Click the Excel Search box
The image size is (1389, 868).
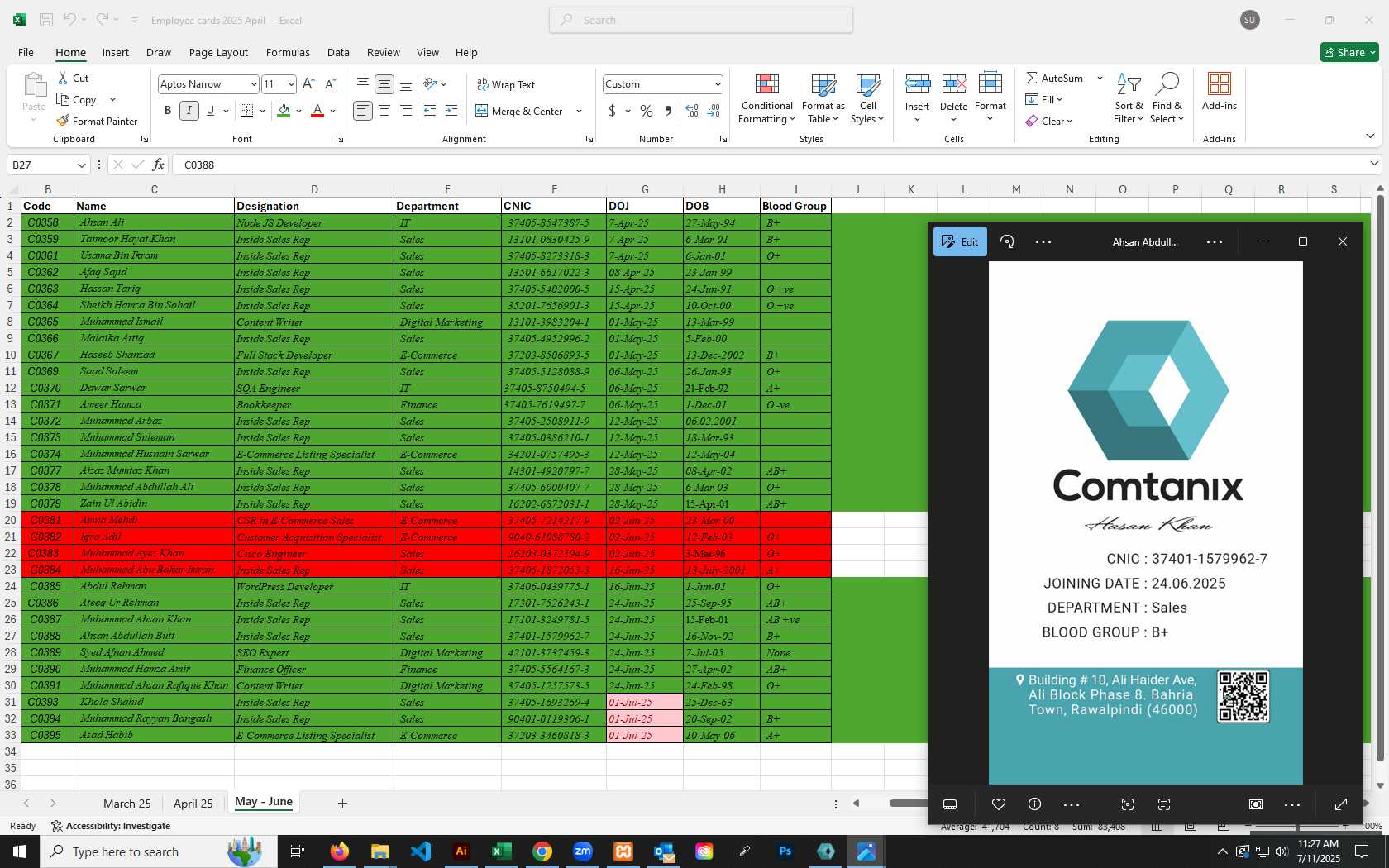click(701, 20)
